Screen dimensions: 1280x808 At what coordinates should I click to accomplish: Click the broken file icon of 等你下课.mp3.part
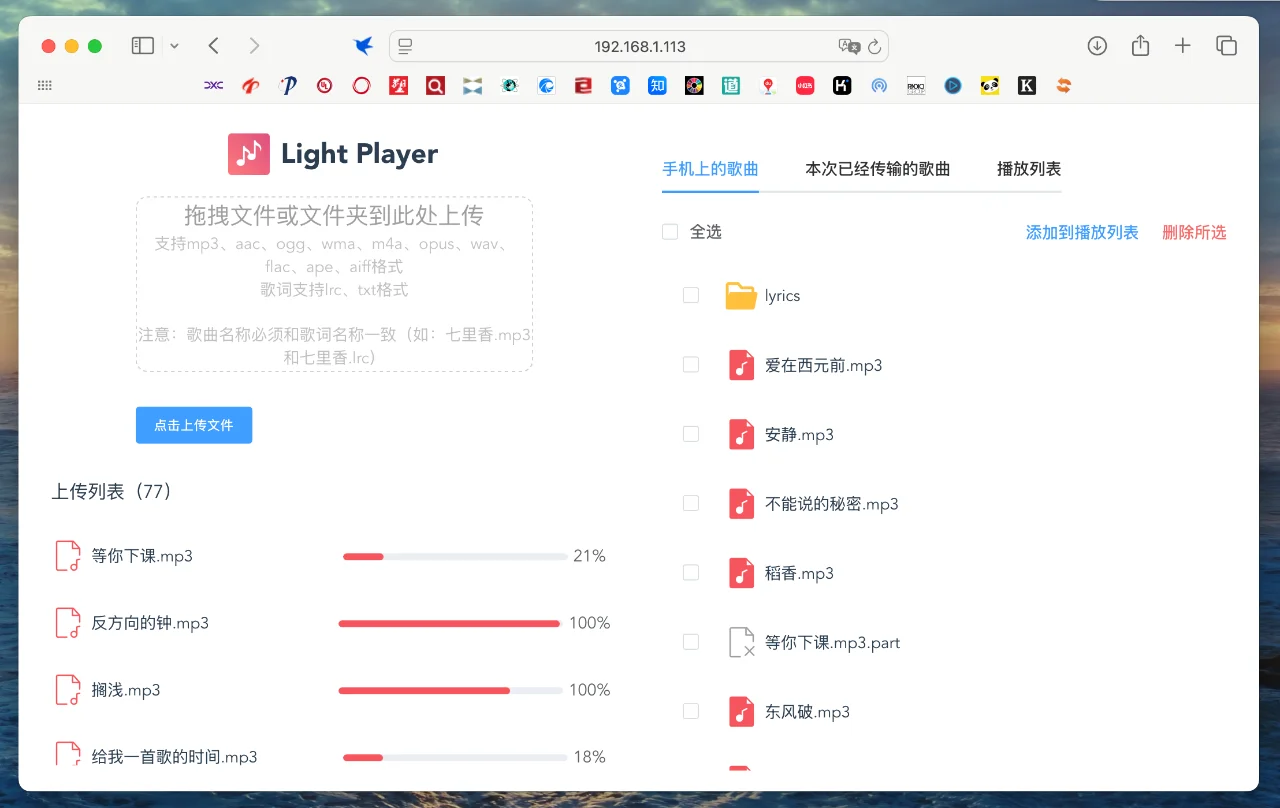click(x=740, y=642)
